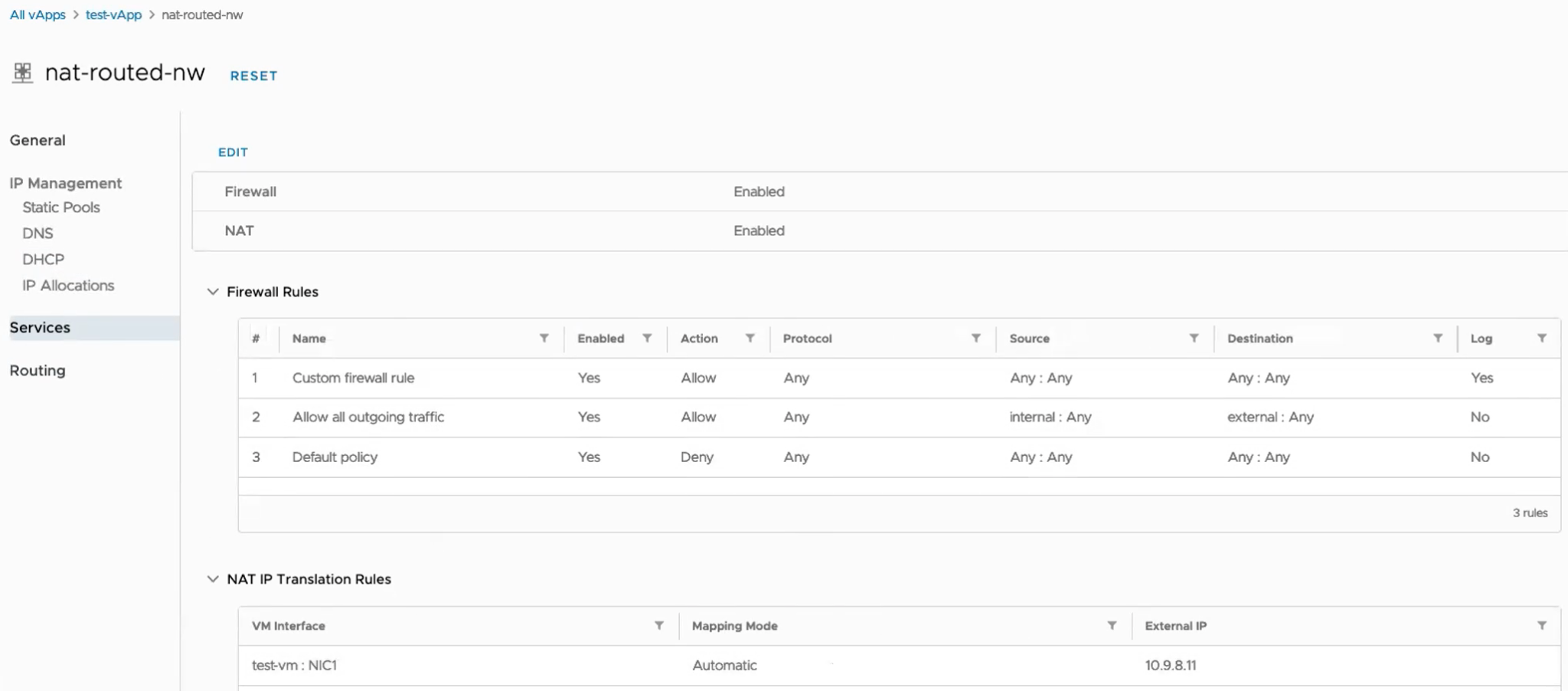Open the filter for the Action column
Viewport: 1568px width, 691px height.
pyautogui.click(x=751, y=338)
